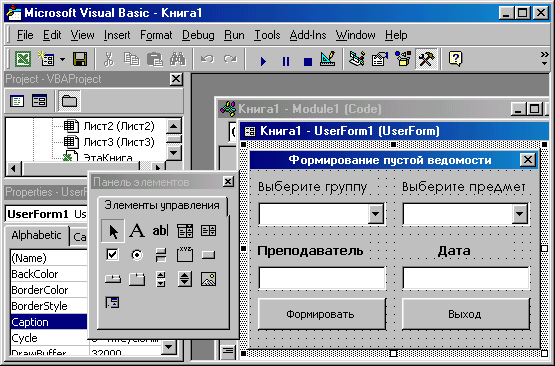This screenshot has width=555, height=366.
Task: Click the Cut scissors icon
Action: (x=109, y=59)
